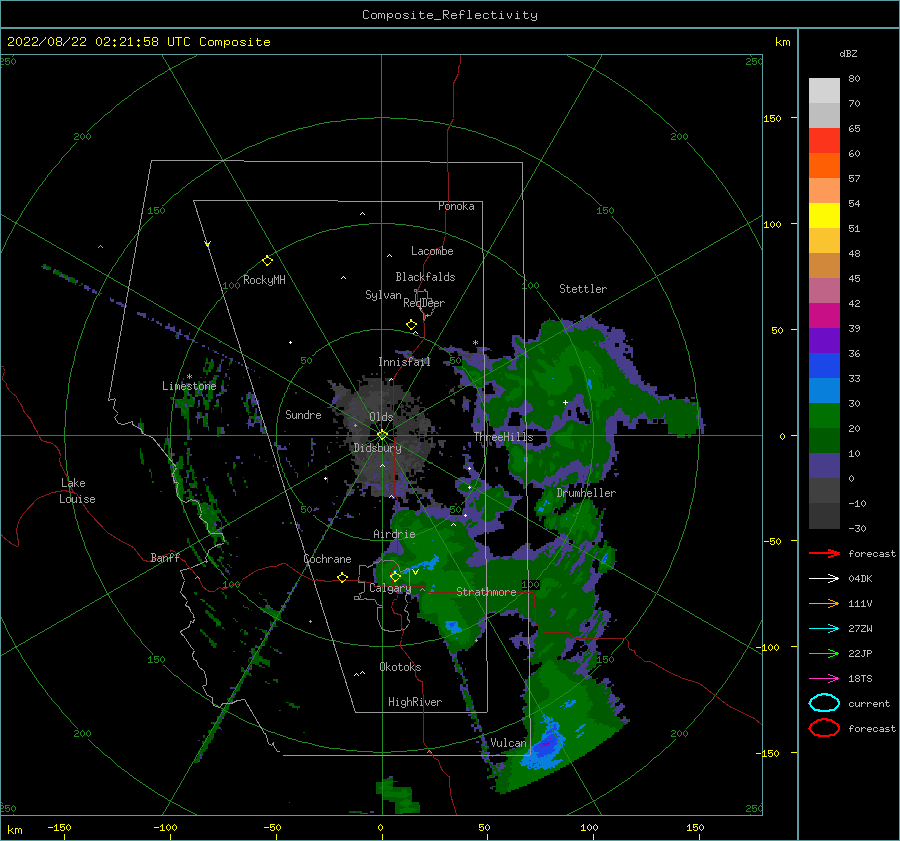Click the Strathmore label

[x=486, y=592]
